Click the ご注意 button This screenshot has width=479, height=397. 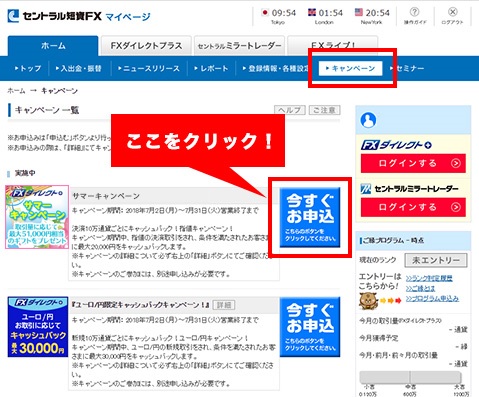(325, 110)
